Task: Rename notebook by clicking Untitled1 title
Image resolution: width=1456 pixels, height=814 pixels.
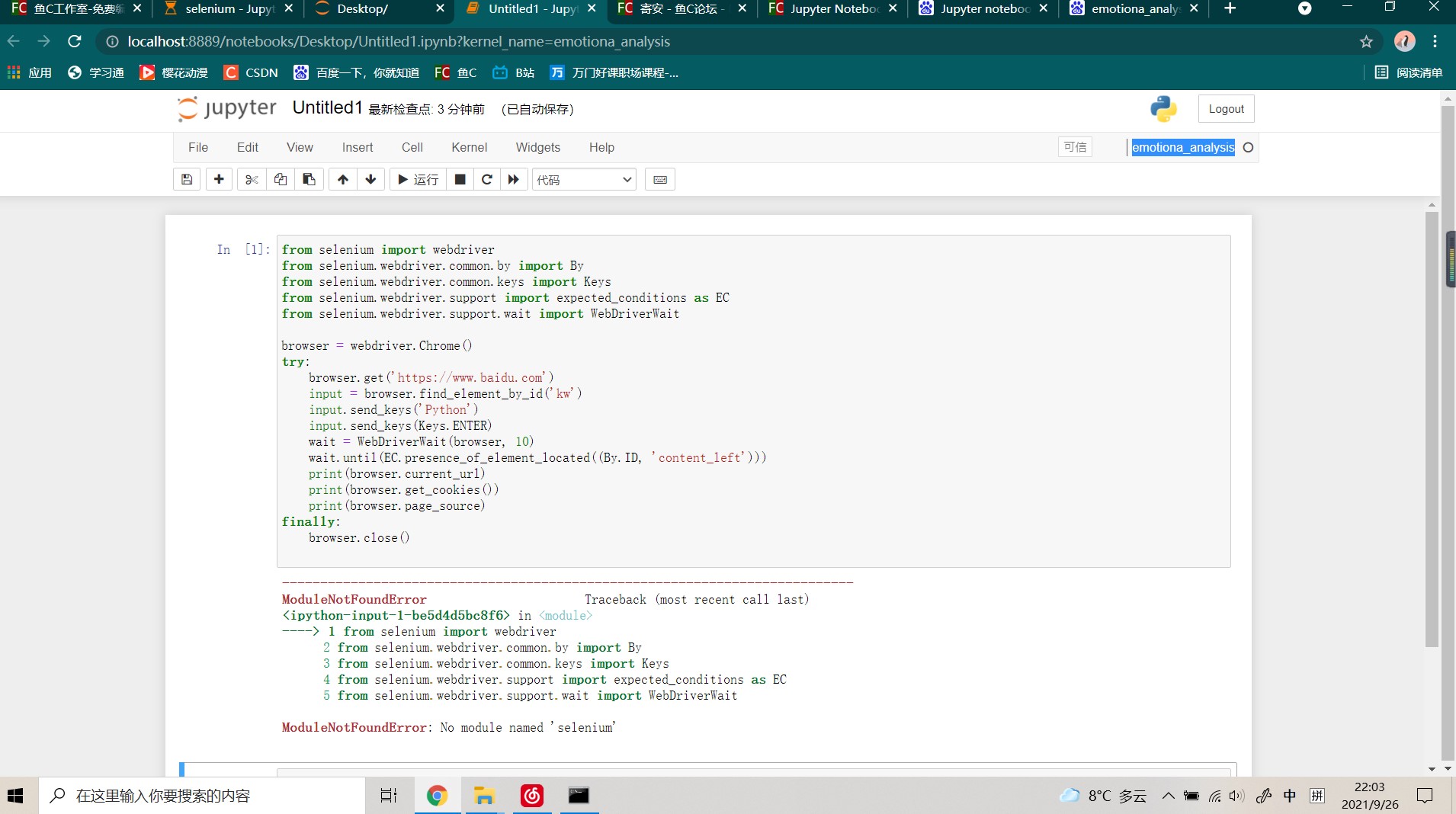Action: pyautogui.click(x=326, y=107)
